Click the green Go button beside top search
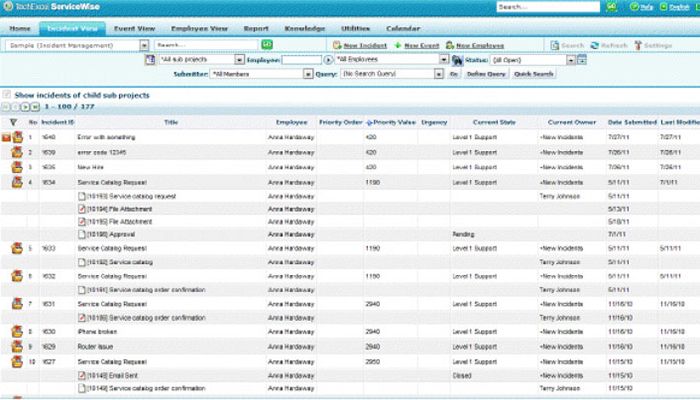 612,7
